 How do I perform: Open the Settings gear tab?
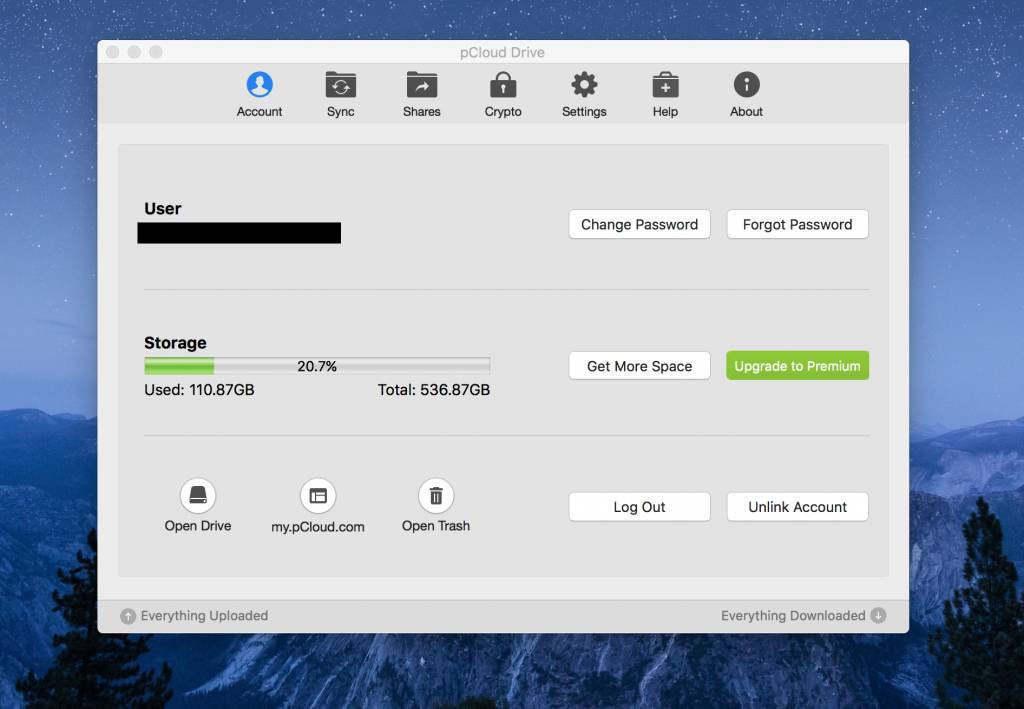tap(584, 94)
